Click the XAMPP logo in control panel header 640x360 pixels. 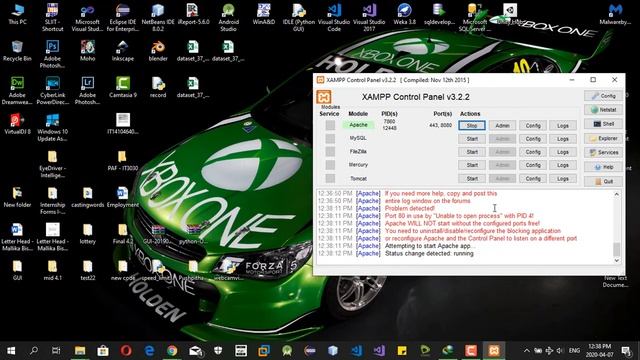(324, 97)
